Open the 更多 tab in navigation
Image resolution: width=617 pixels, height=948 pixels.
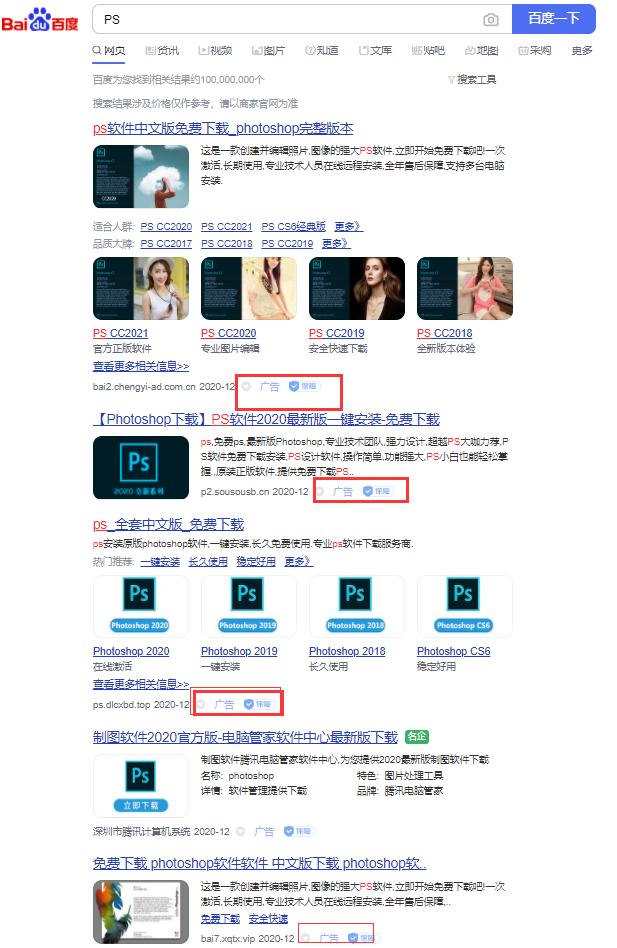(x=582, y=51)
